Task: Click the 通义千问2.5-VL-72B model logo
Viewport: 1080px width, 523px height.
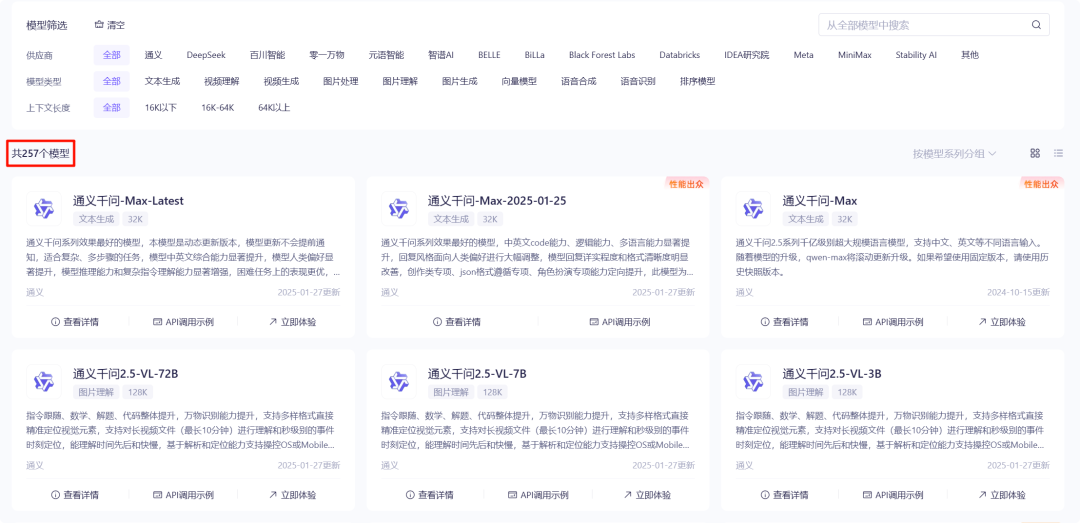Action: coord(44,381)
